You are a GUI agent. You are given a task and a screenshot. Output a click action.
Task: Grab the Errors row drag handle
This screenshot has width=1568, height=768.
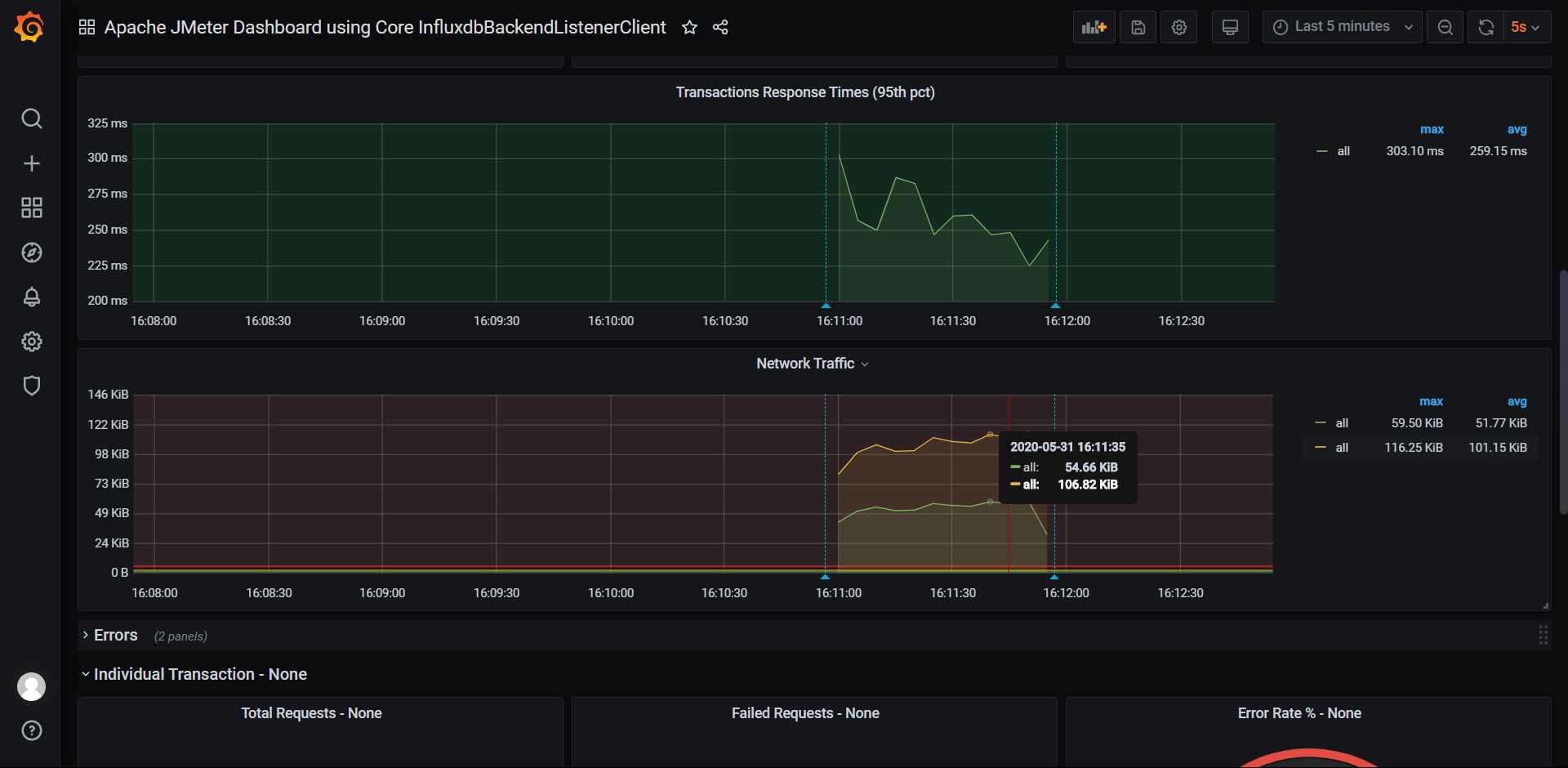tap(1543, 635)
